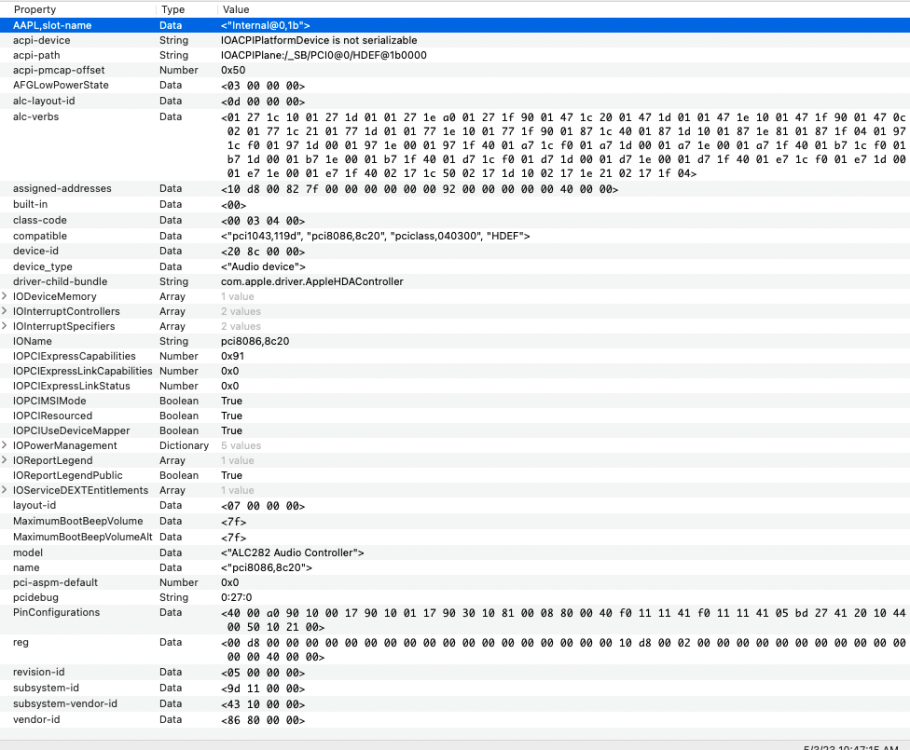Select the device-id property row
This screenshot has width=910, height=750.
pyautogui.click(x=455, y=251)
